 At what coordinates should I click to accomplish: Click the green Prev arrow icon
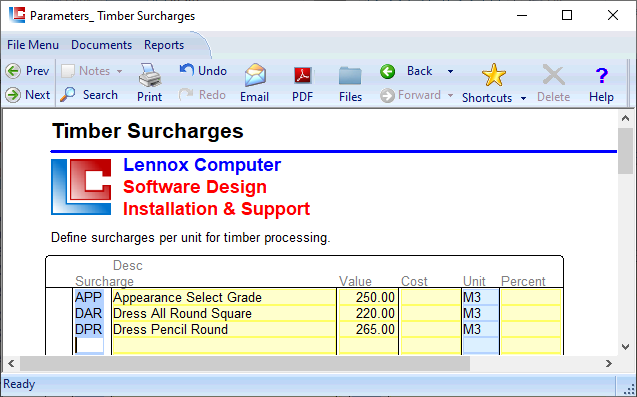13,71
